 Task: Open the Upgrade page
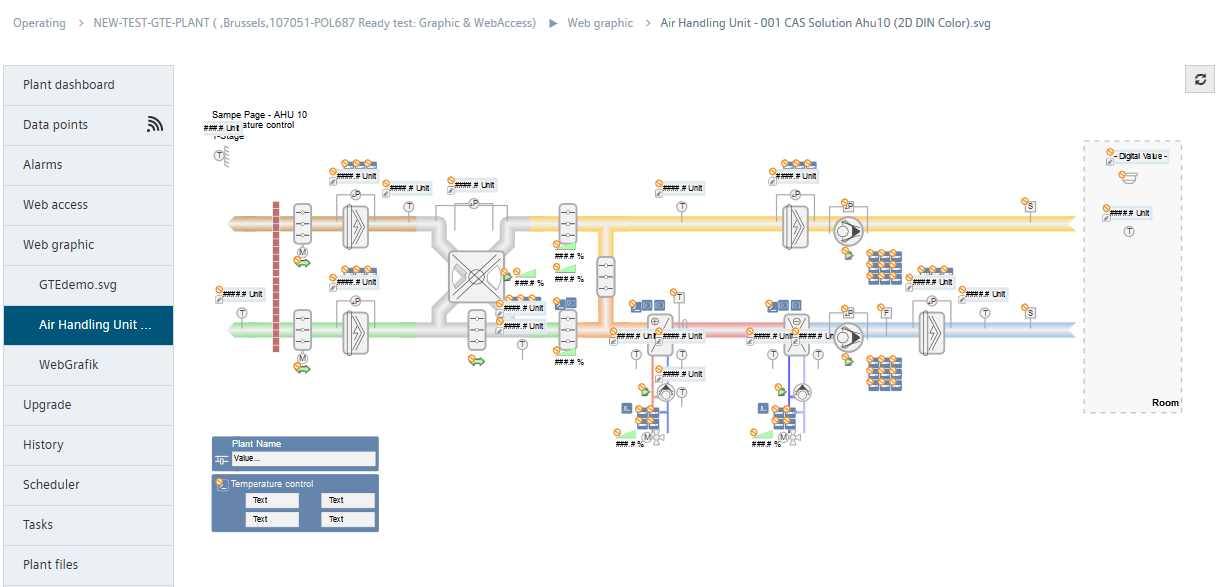[x=88, y=405]
